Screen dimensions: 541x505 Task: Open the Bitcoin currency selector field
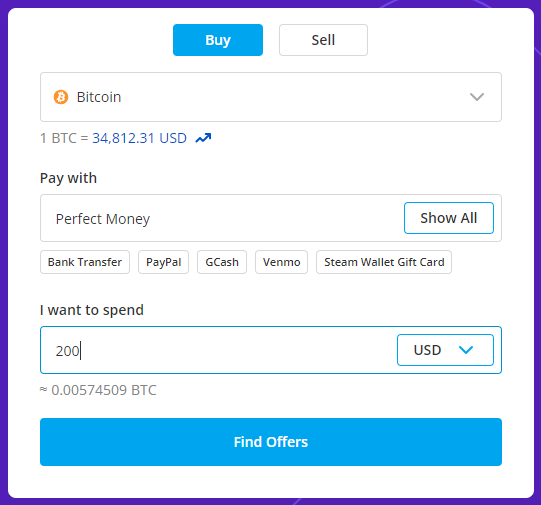tap(271, 97)
